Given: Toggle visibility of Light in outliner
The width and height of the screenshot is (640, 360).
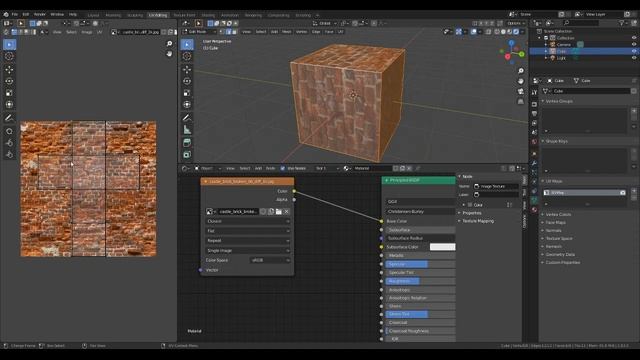Looking at the screenshot, I should 634,58.
